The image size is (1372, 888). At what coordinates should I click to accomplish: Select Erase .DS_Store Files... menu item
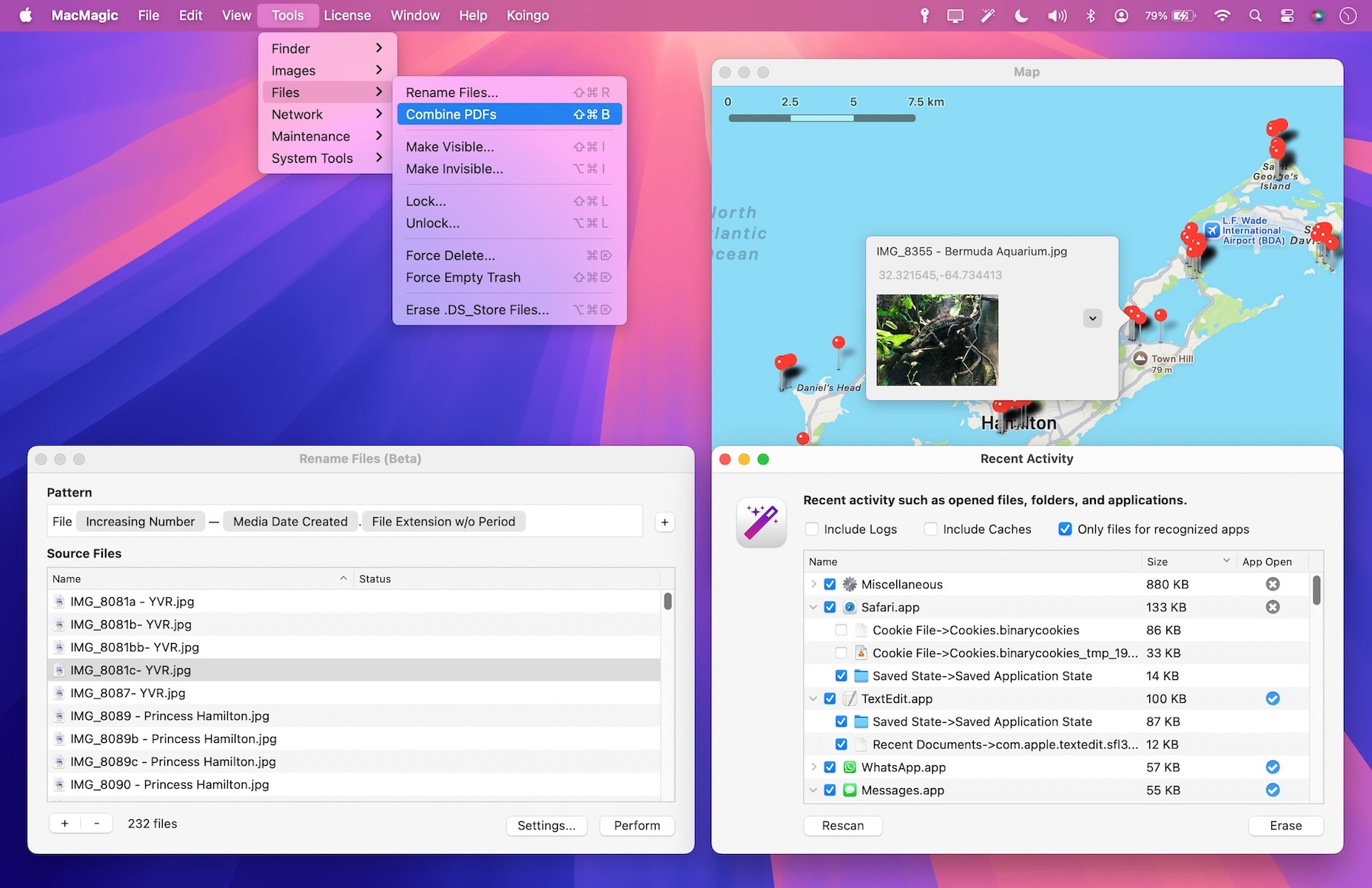[509, 310]
